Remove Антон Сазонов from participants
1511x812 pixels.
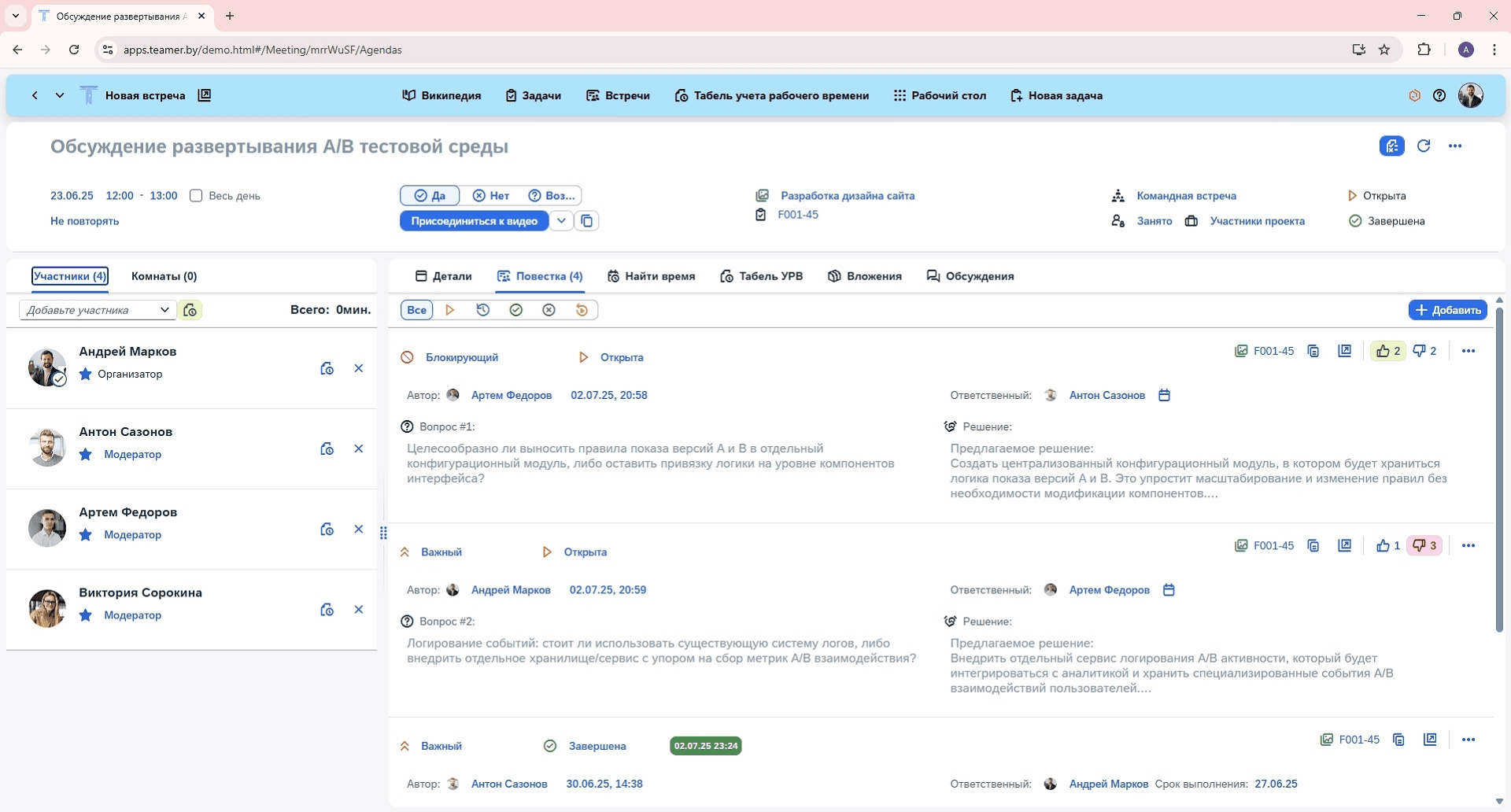(x=359, y=449)
